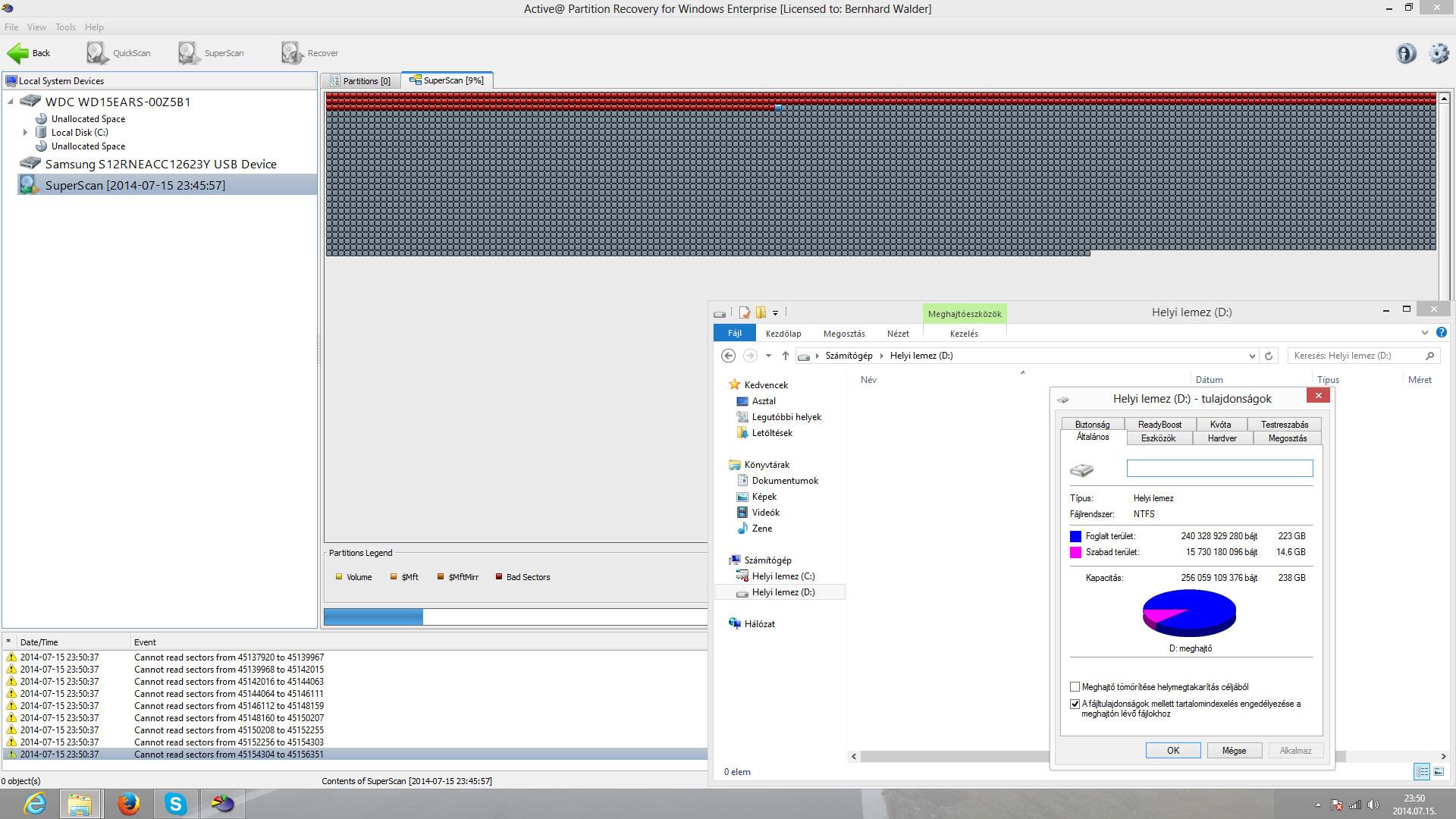Select Samsung S12RNEACC12623Y USB Device
Screen dimensions: 1456x819
pyautogui.click(x=161, y=164)
